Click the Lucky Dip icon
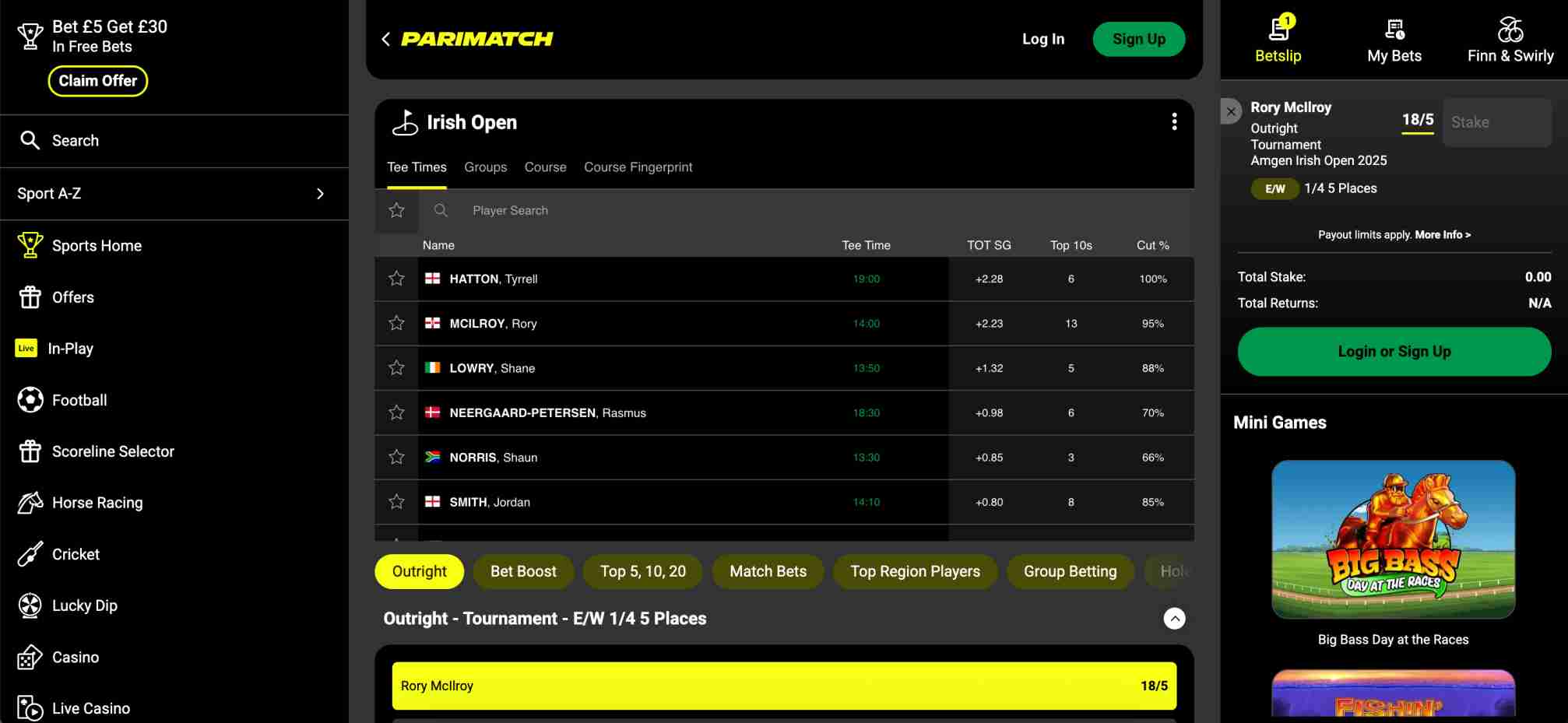Image resolution: width=1568 pixels, height=723 pixels. click(x=30, y=605)
